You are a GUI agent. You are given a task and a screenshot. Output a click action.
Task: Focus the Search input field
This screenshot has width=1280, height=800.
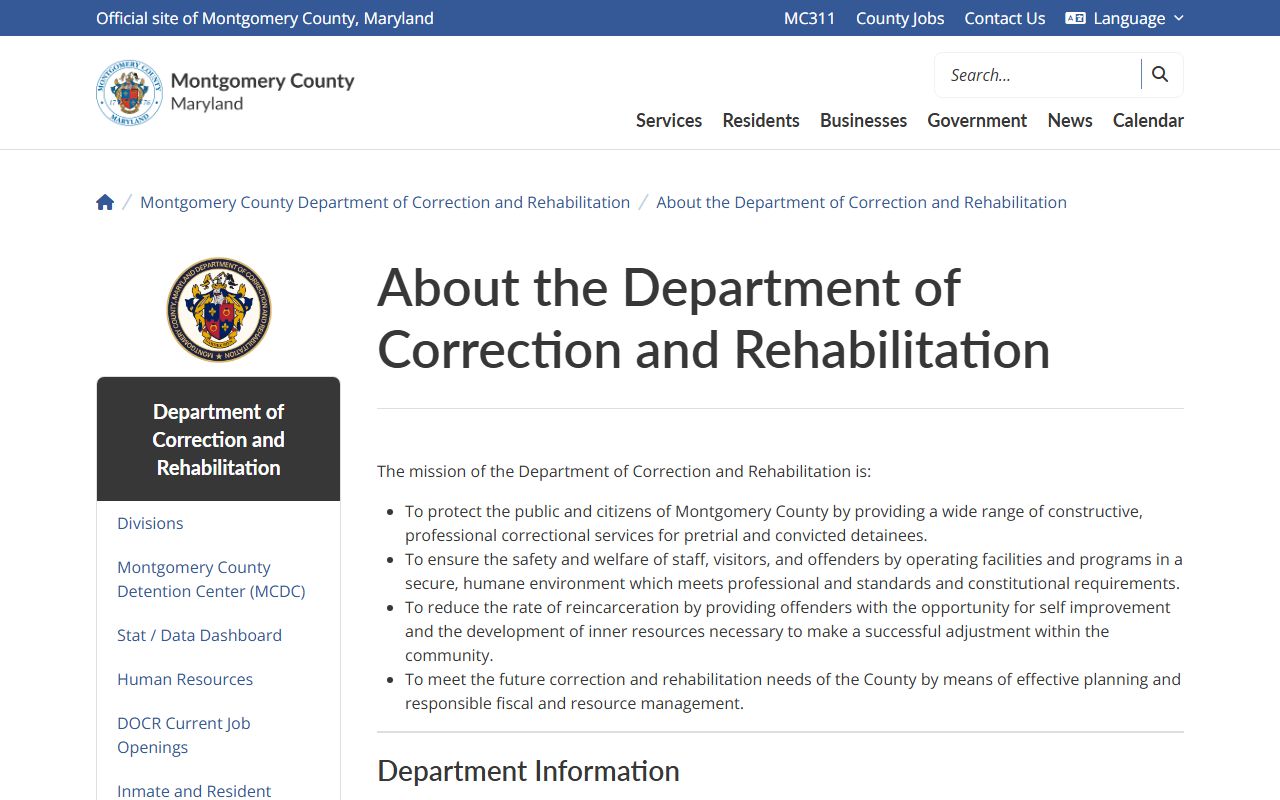coord(1038,75)
